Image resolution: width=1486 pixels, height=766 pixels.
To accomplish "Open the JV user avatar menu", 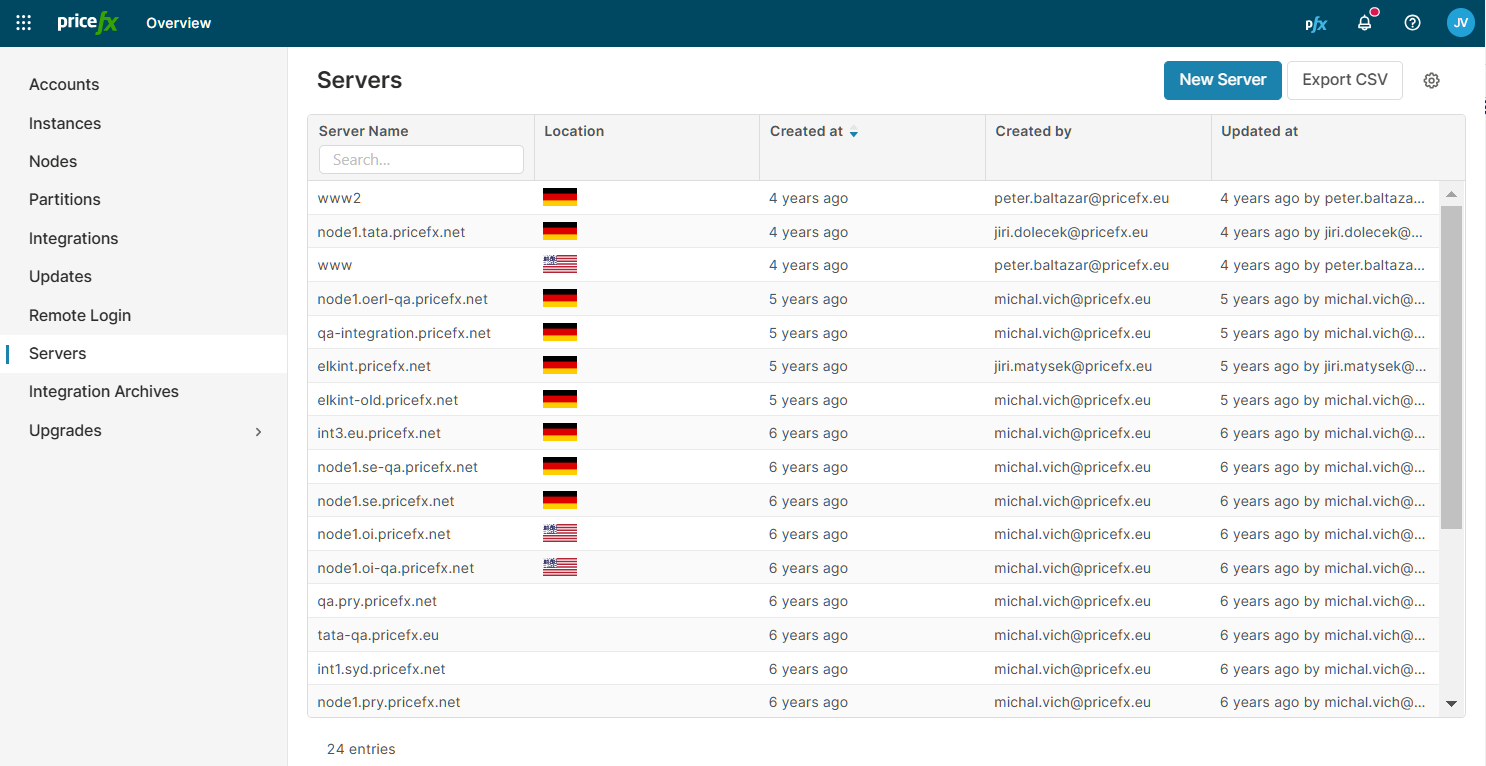I will coord(1460,23).
